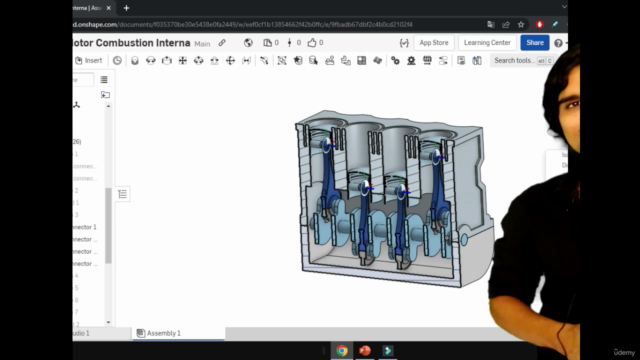Screen dimensions: 640x360
Task: Open a new browser tab
Action: click(126, 8)
